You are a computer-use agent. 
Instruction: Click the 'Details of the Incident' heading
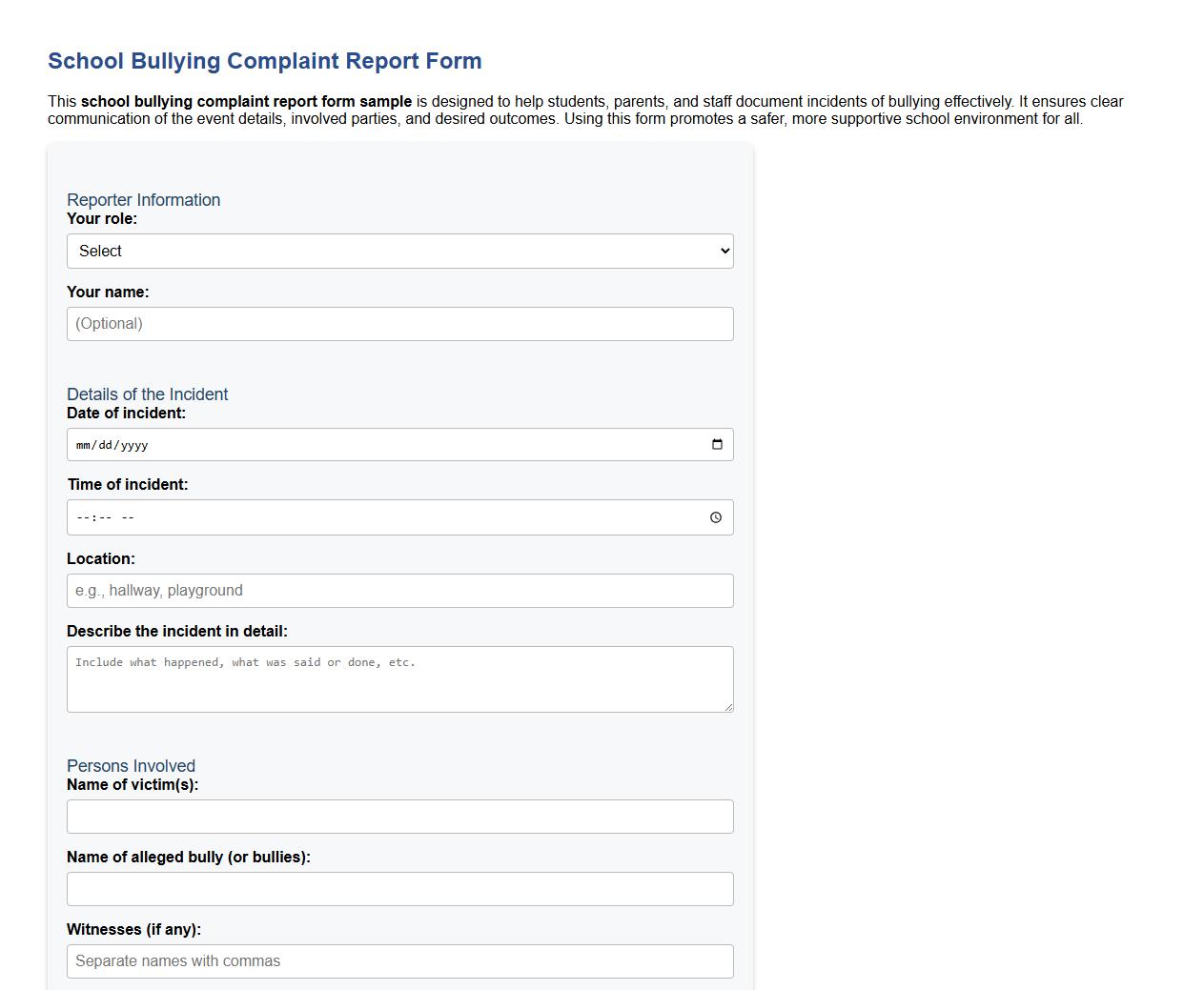click(x=147, y=394)
